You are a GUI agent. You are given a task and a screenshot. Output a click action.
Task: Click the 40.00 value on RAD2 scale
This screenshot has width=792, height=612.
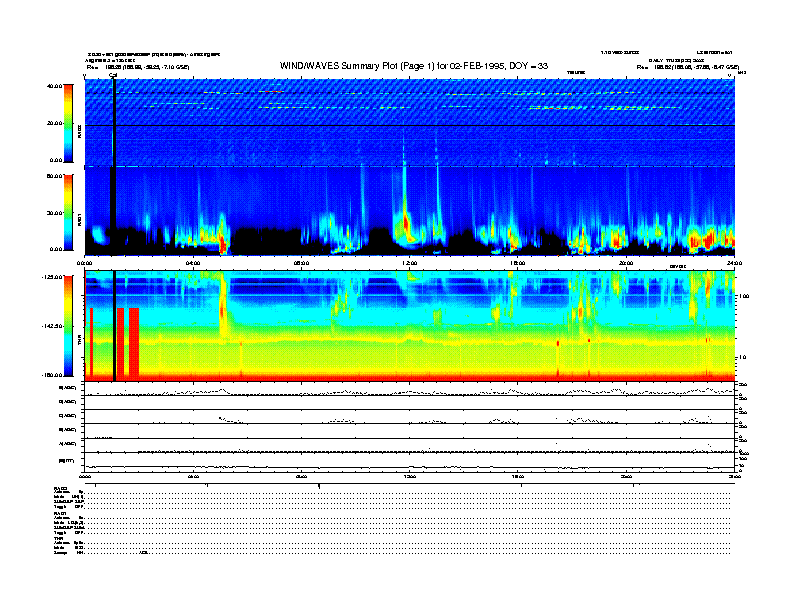tap(48, 86)
